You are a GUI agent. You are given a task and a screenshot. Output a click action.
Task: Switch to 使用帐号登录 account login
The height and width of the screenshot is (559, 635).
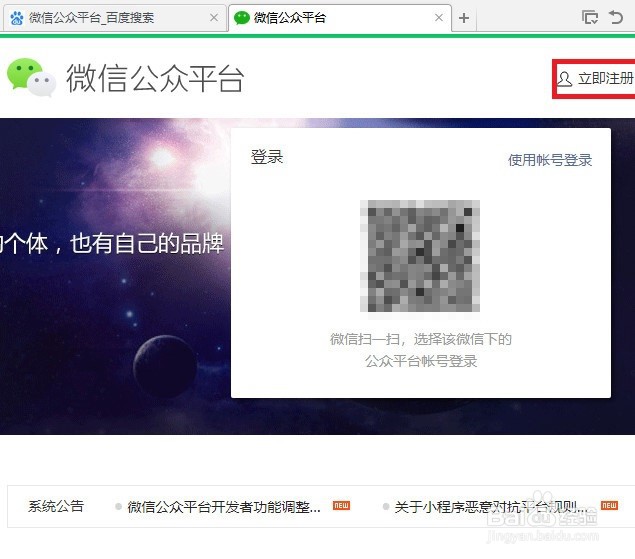pos(550,160)
